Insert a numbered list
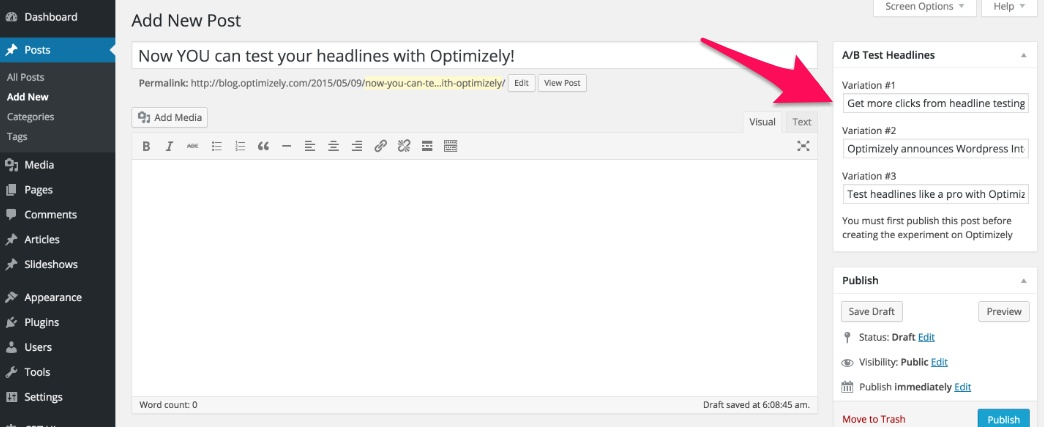Screen dimensions: 1044x427 240,147
